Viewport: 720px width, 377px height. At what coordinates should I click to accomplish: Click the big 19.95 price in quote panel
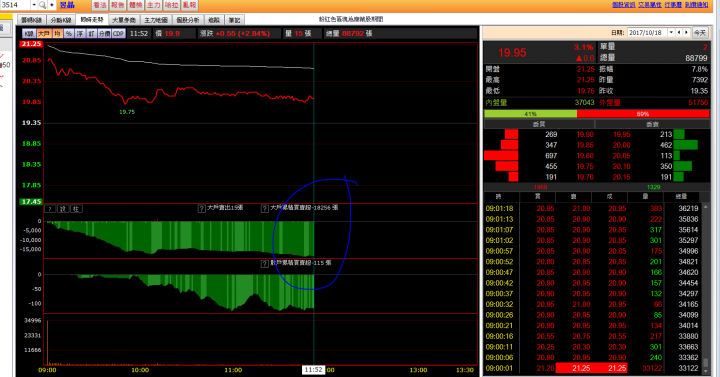tap(512, 53)
